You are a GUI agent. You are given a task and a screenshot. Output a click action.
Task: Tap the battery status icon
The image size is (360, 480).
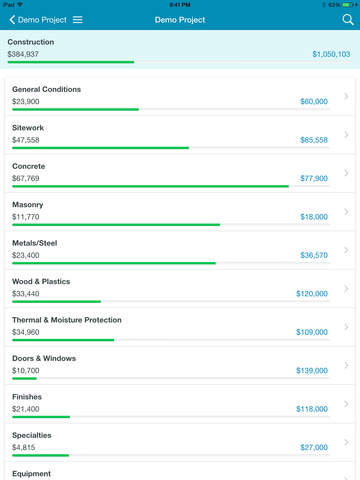347,5
